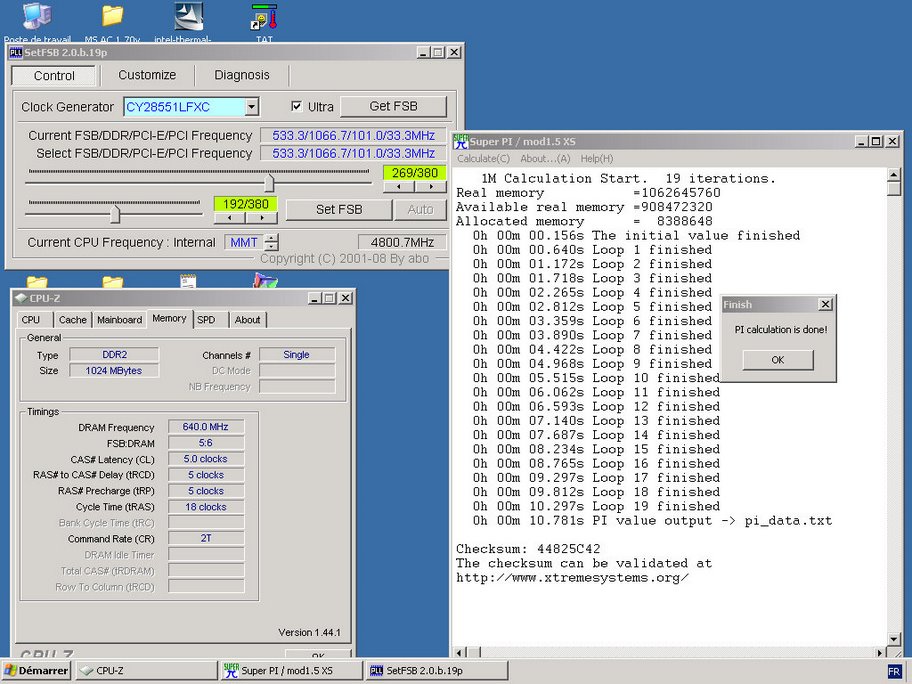Click the MMT spinner arrows
The height and width of the screenshot is (684, 912).
pos(271,242)
